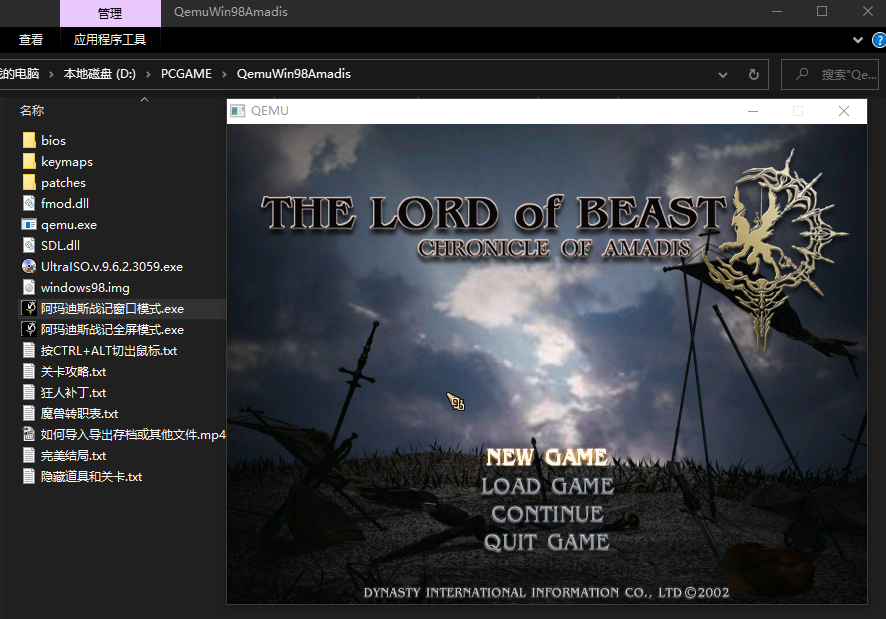The height and width of the screenshot is (619, 886).
Task: Select the 完美结局.txt file name
Action: 73,455
